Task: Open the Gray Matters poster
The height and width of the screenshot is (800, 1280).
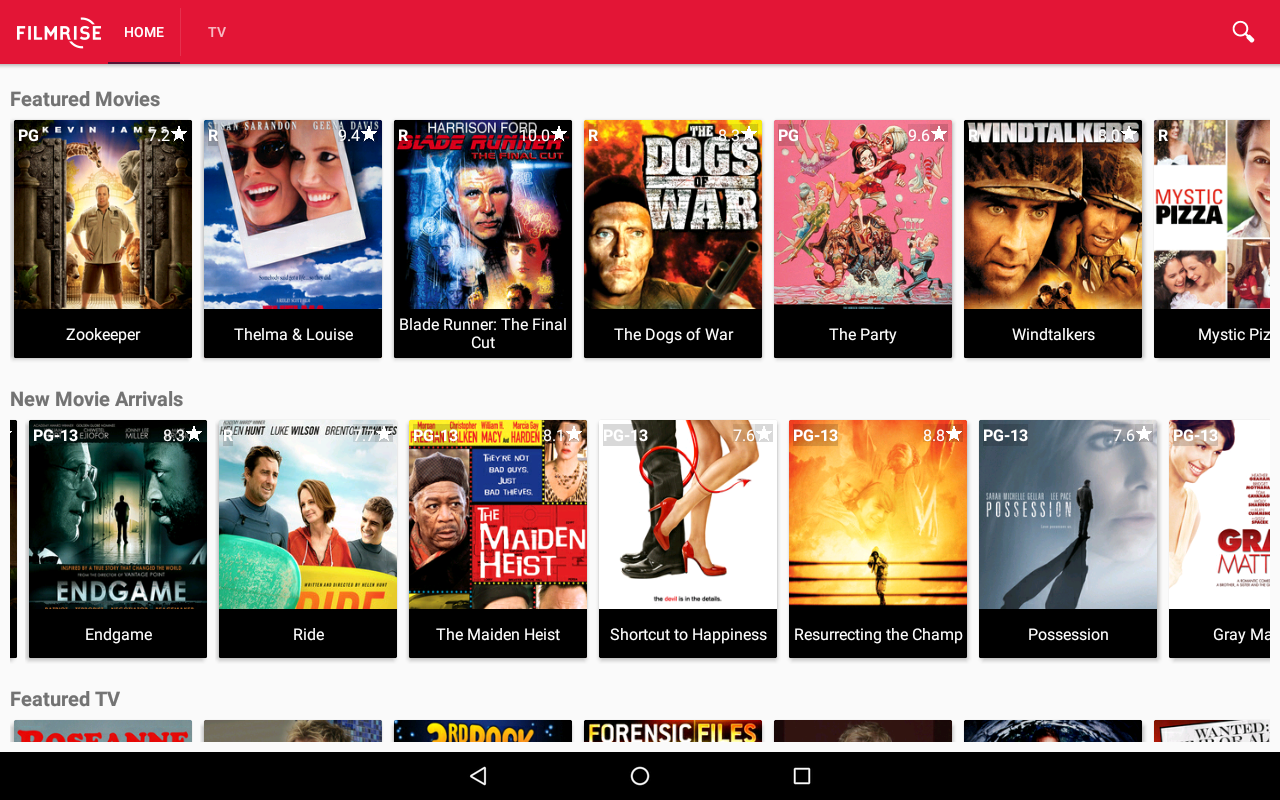Action: [1219, 514]
